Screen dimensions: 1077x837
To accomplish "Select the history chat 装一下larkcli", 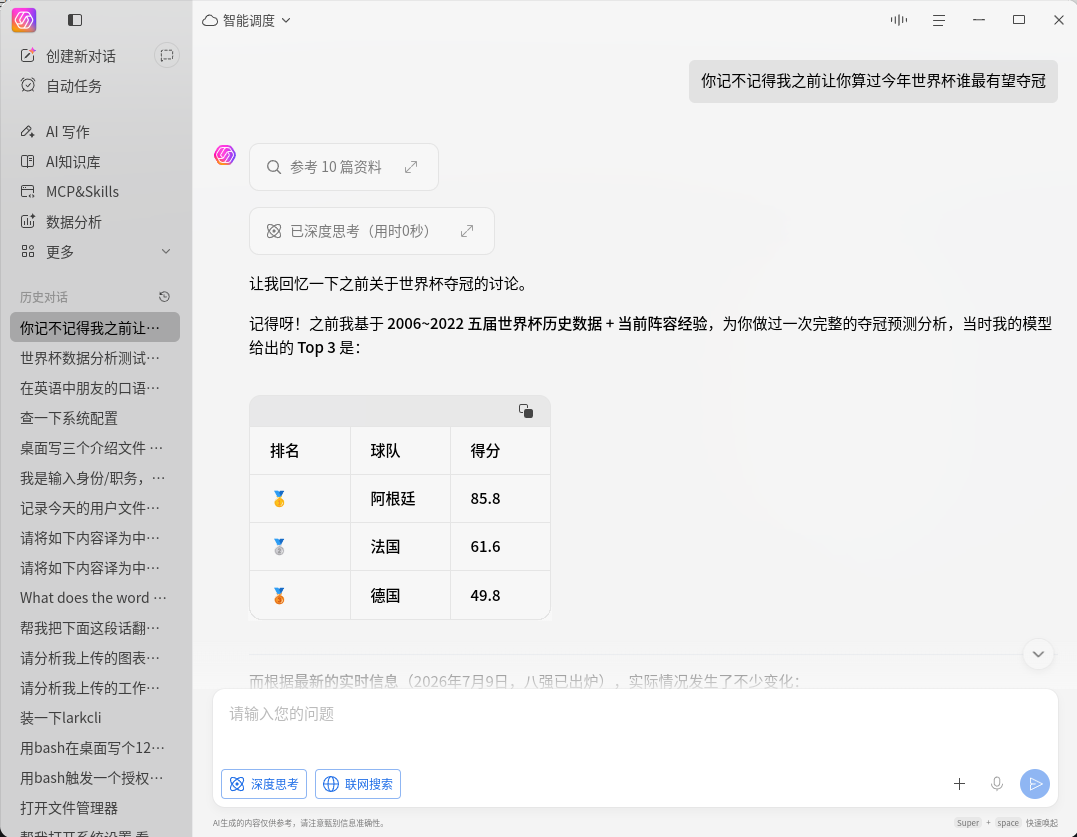I will tap(95, 718).
